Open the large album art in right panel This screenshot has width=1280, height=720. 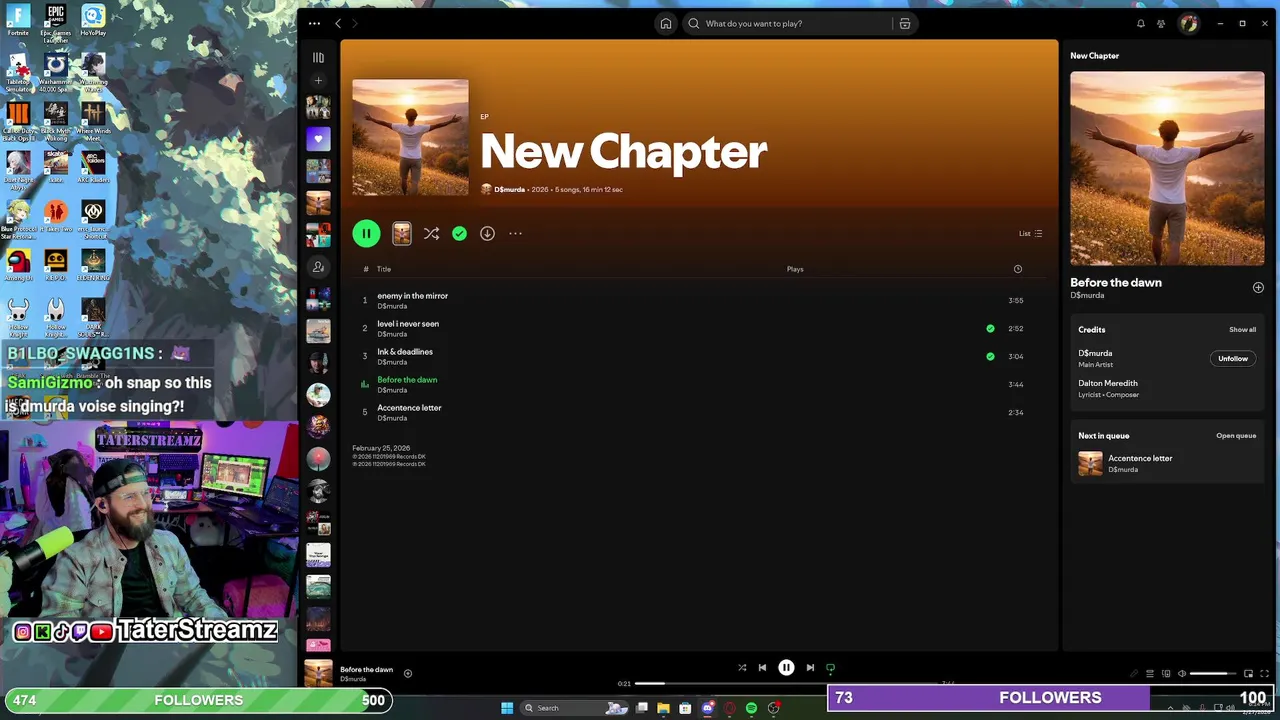click(1167, 168)
